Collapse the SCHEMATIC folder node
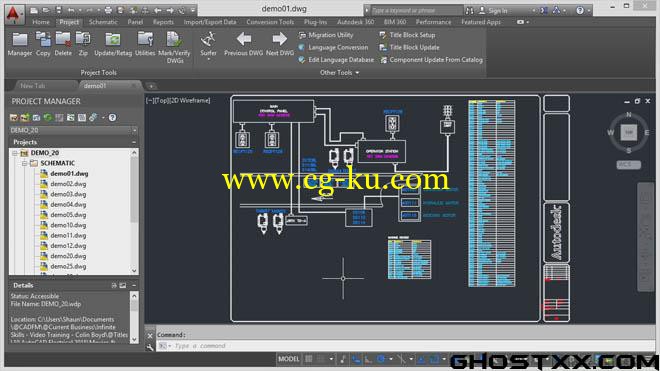 [24, 163]
